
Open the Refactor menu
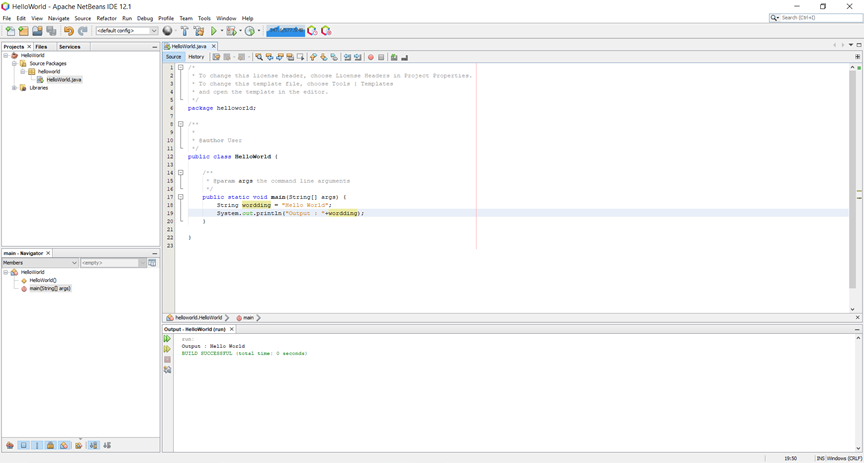pos(106,18)
